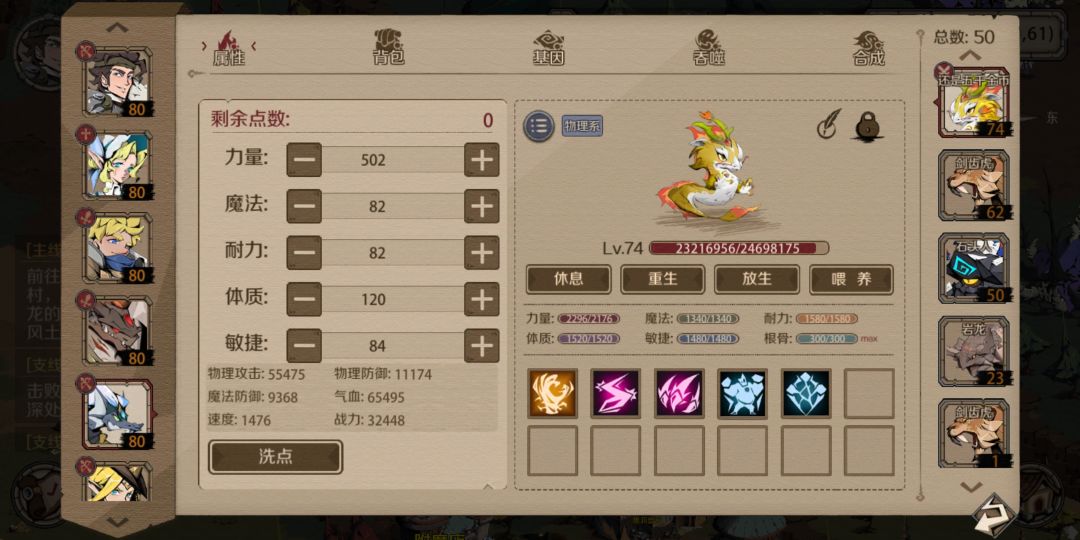Click the pink claw slash skill icon
This screenshot has height=540, width=1080.
[679, 393]
